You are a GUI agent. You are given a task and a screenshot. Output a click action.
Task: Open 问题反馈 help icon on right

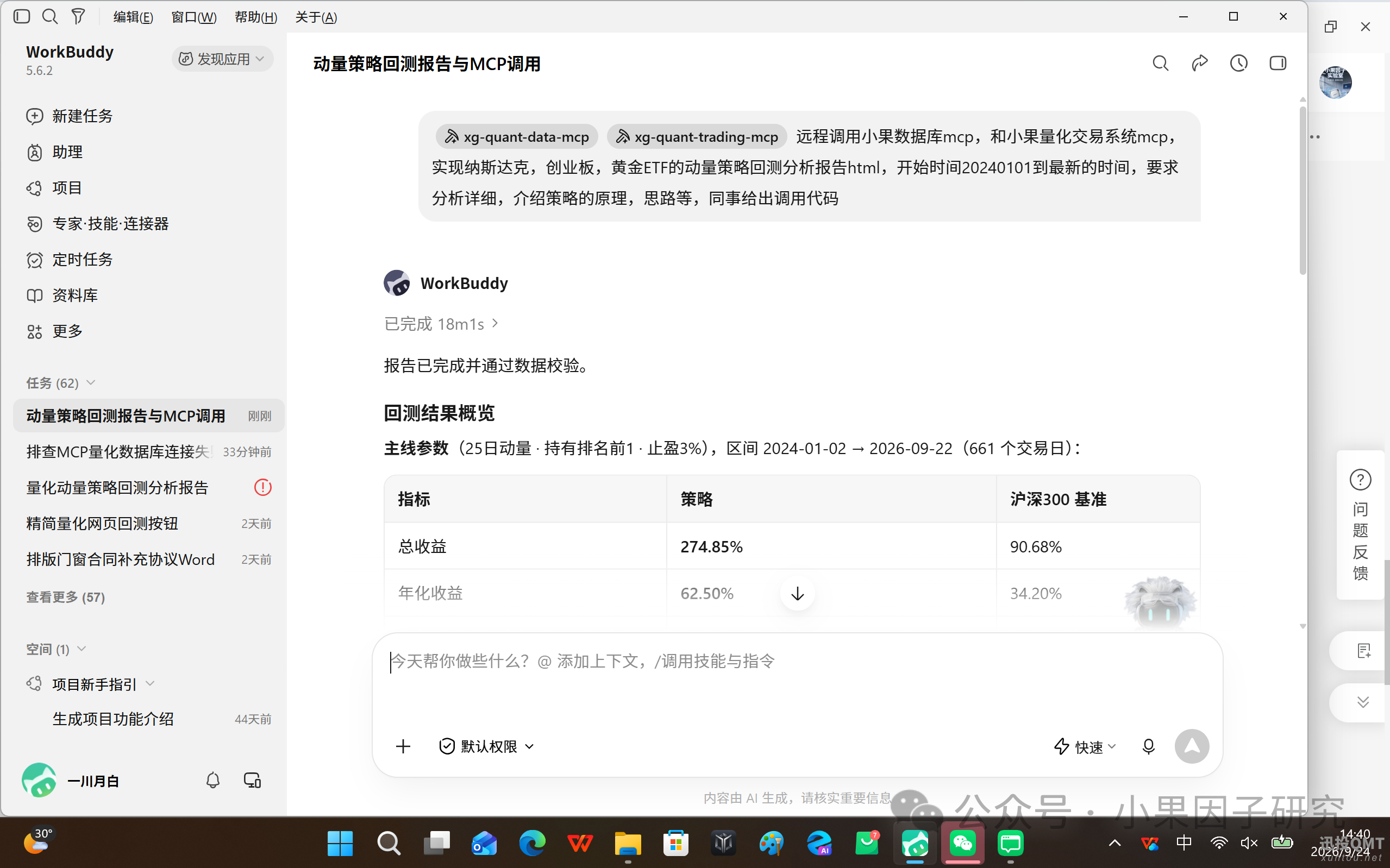[x=1360, y=479]
